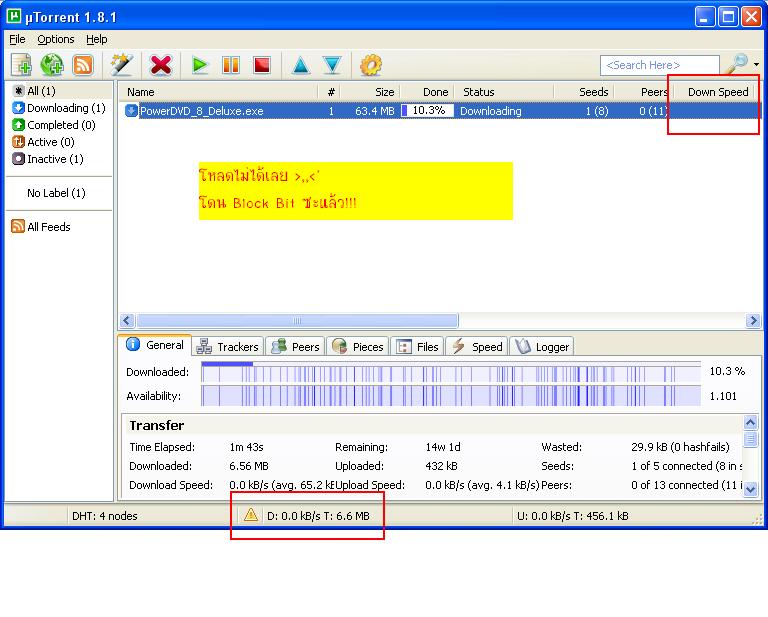Open Preferences gear icon

[371, 65]
